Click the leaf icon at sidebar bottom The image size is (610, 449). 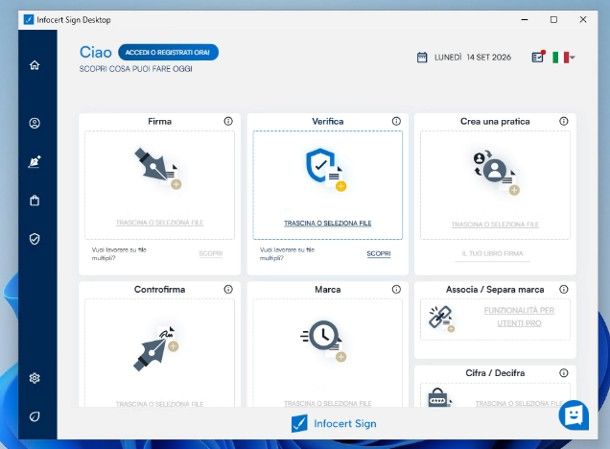(35, 416)
